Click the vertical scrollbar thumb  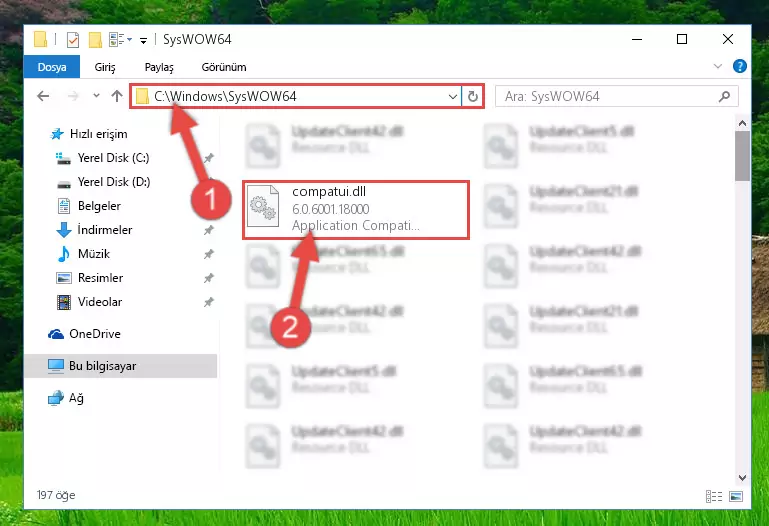pos(742,156)
